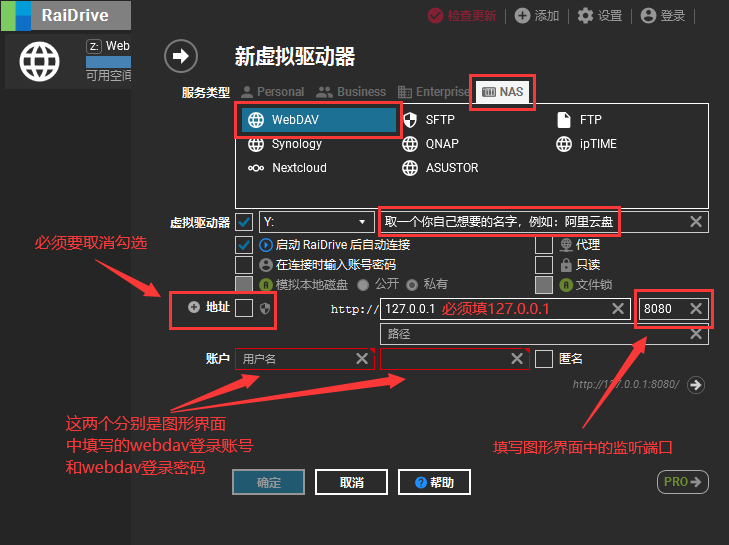Click the Z: Web drive usage bar

pos(108,62)
